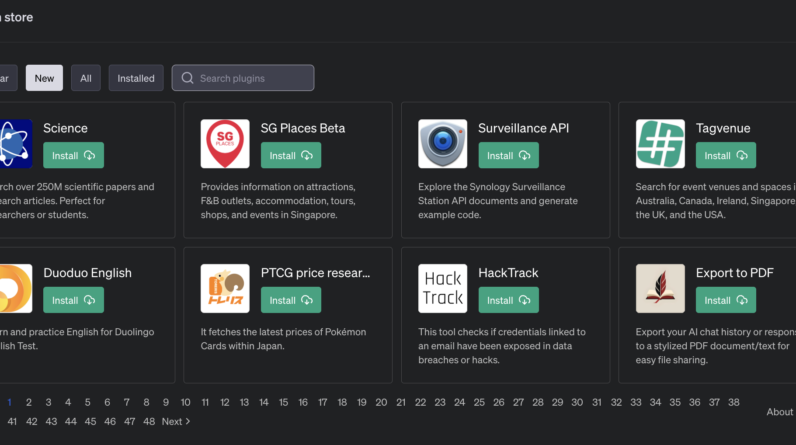Go to page 26
This screenshot has height=445, width=796.
pyautogui.click(x=499, y=402)
